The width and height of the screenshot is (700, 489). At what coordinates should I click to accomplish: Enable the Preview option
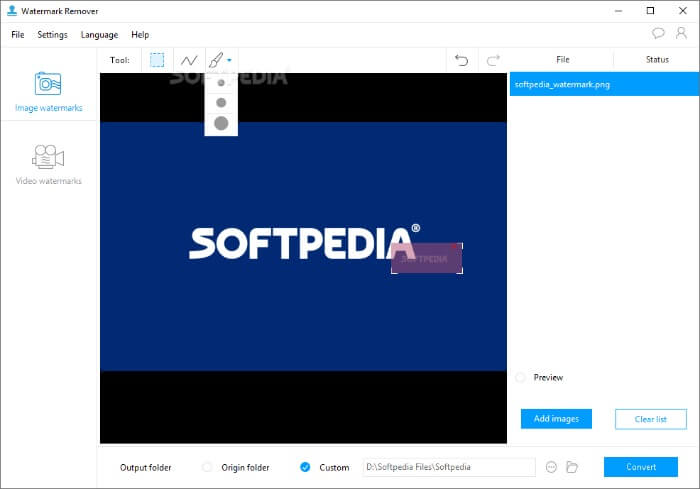coord(520,377)
